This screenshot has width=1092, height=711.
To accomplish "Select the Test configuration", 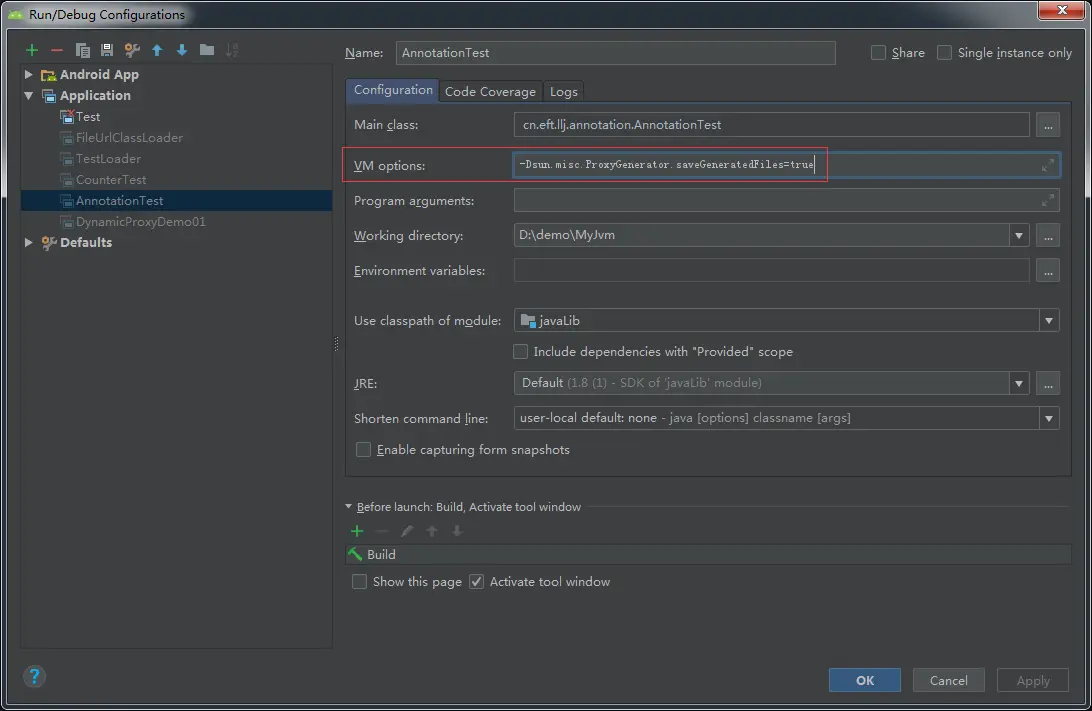I will coord(88,117).
